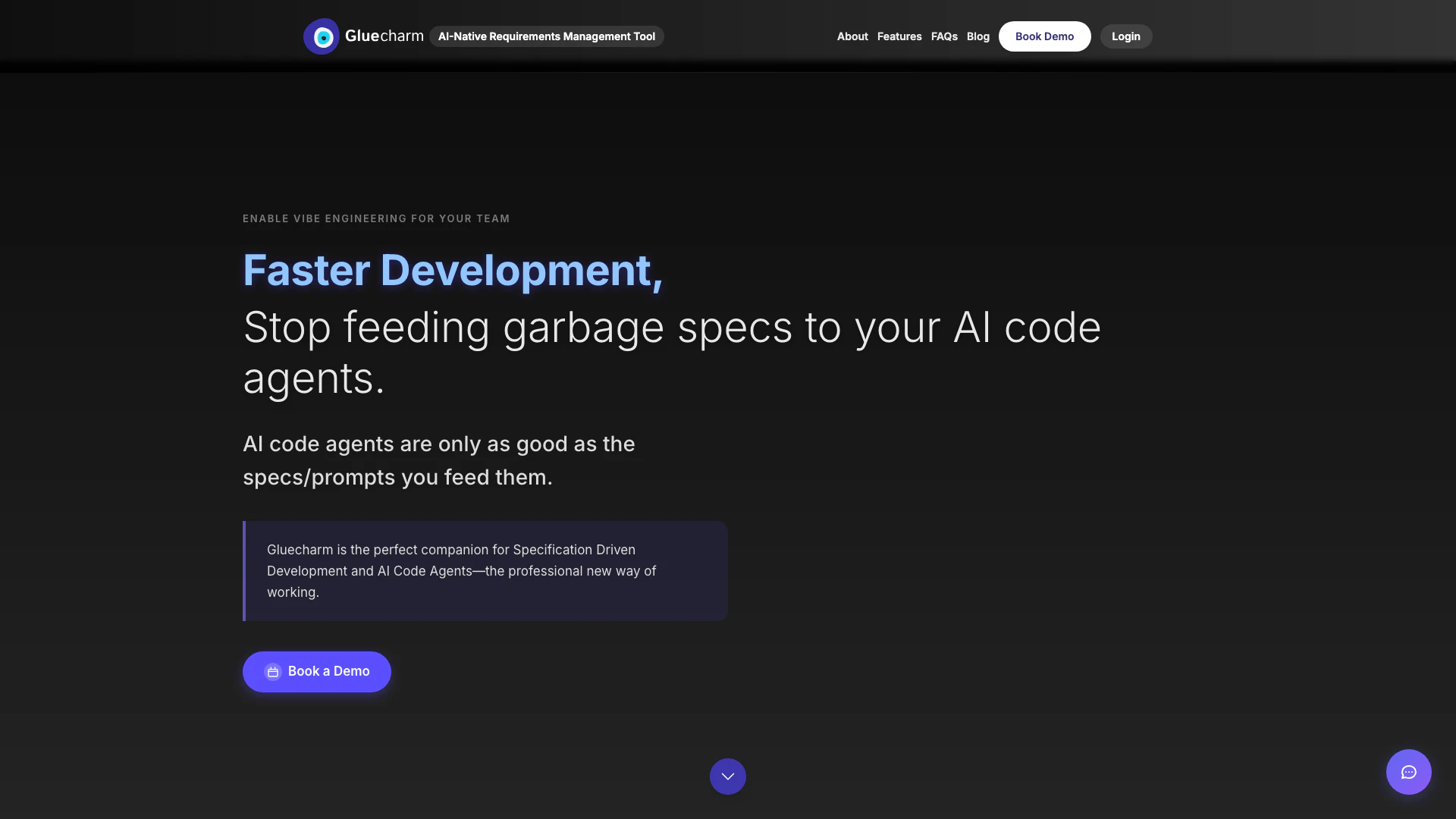
Task: Click the blue Faster Development headline
Action: (x=453, y=270)
